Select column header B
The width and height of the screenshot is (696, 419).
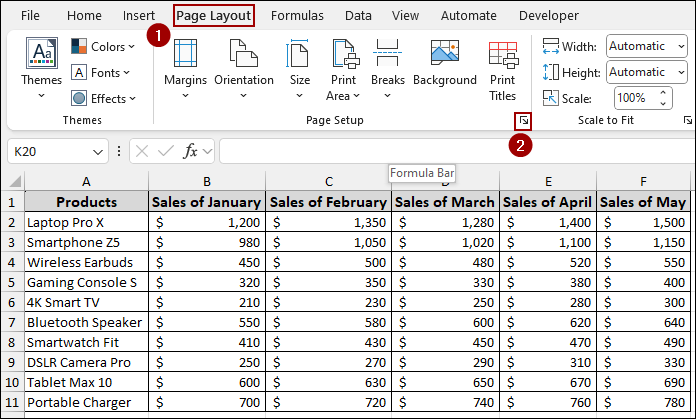pos(206,180)
